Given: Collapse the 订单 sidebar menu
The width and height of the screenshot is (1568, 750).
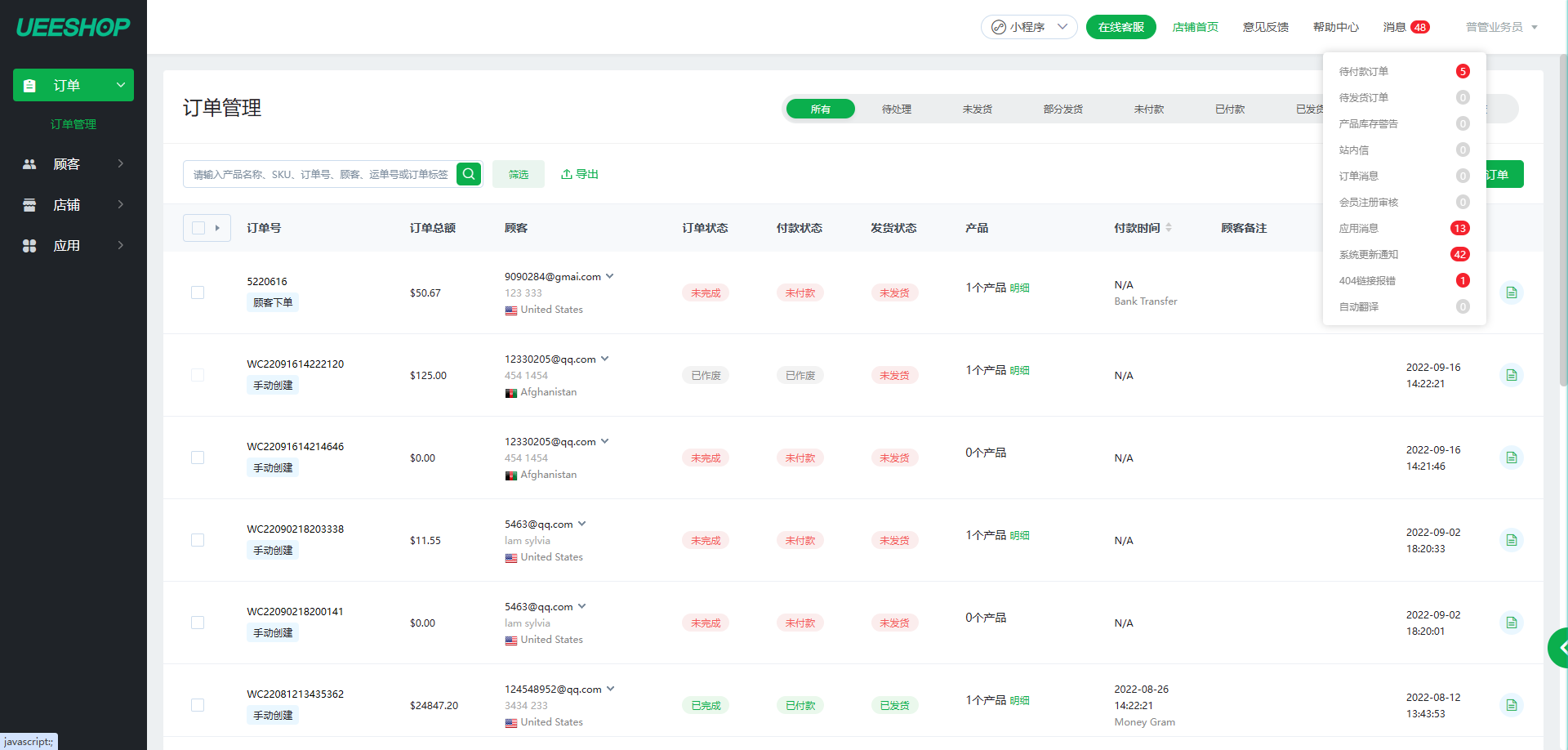Looking at the screenshot, I should [x=121, y=85].
